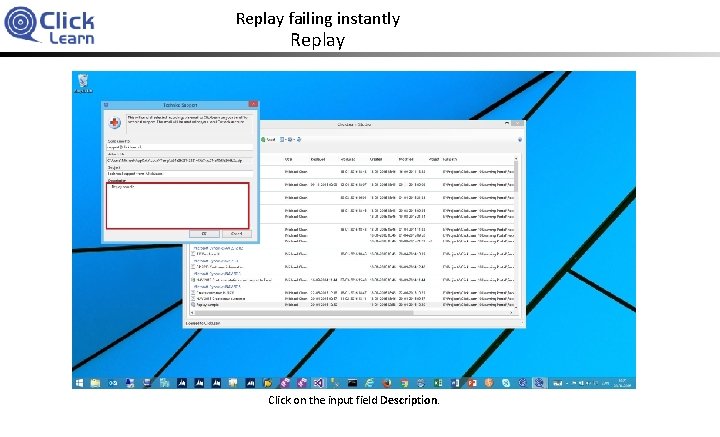Click the ClickLearn logo in page header
The width and height of the screenshot is (720, 437).
[49, 25]
